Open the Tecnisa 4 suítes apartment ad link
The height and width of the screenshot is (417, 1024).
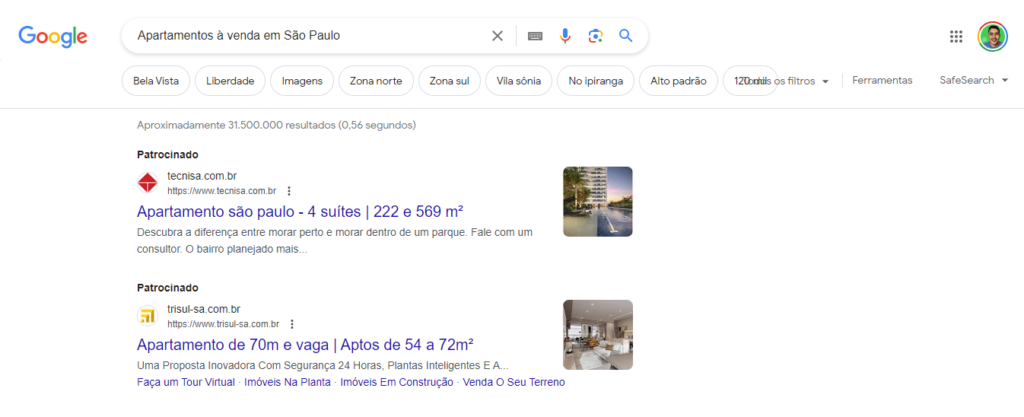pos(300,211)
